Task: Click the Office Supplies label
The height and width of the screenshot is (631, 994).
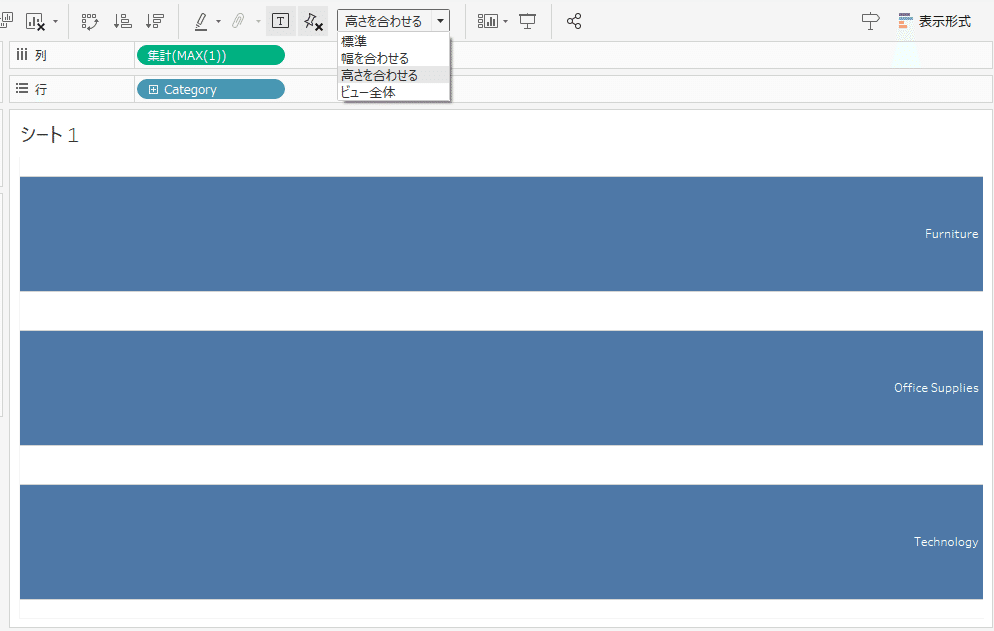Action: (x=936, y=388)
